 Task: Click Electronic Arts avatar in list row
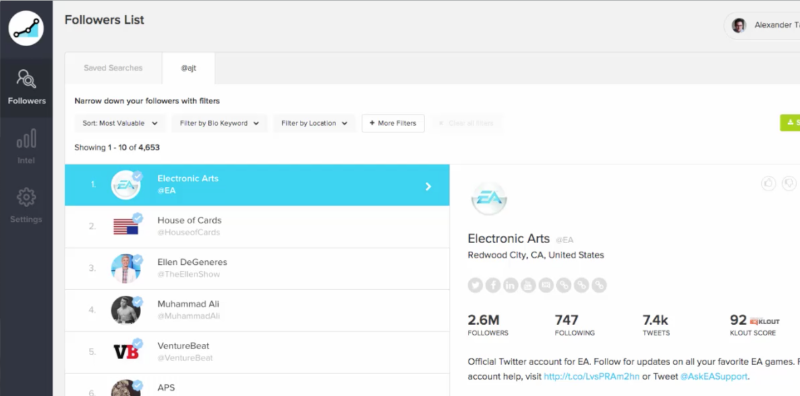126,185
